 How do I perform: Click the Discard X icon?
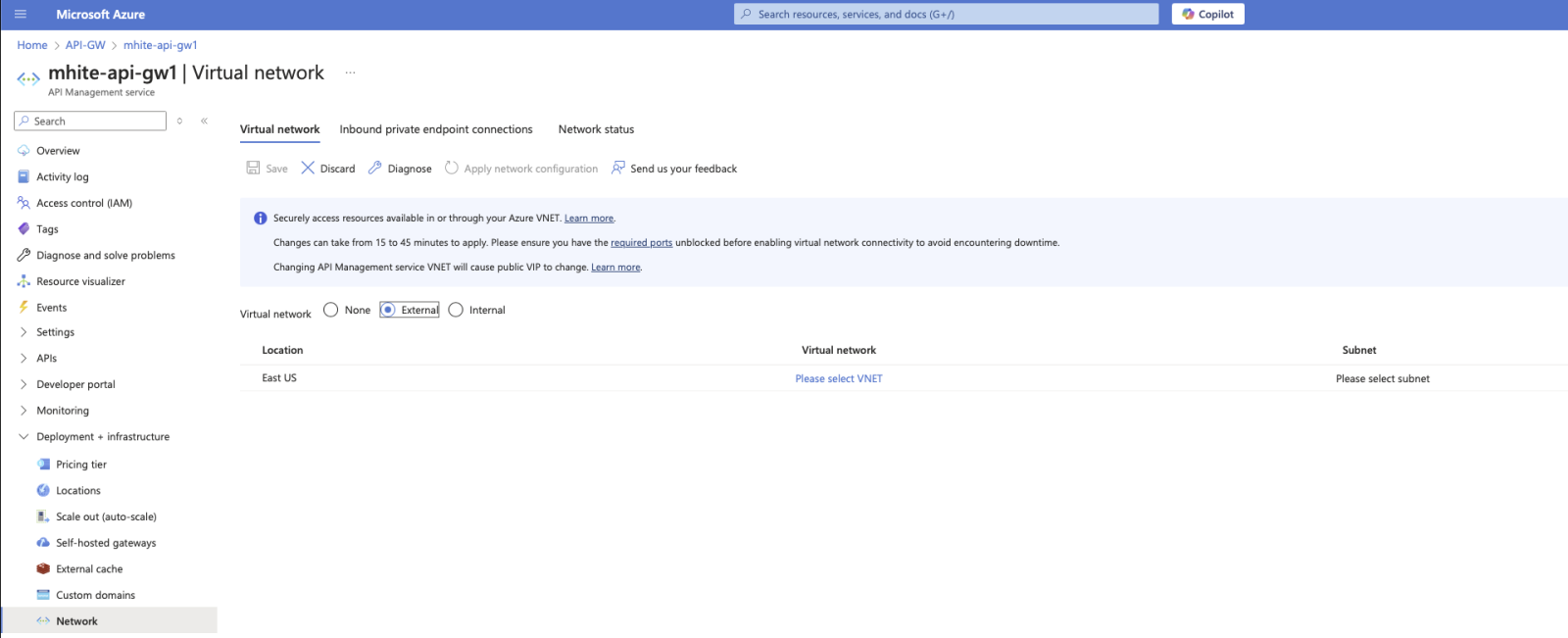tap(308, 169)
